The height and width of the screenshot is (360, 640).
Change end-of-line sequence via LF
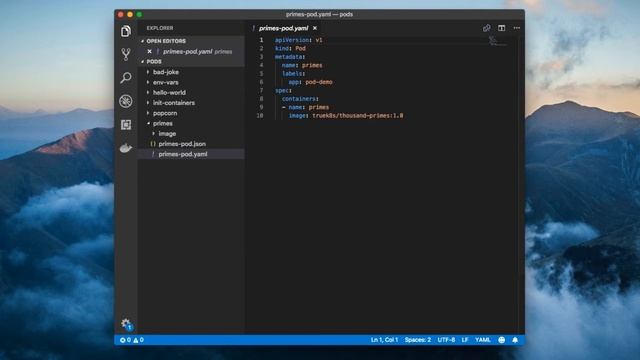point(465,340)
